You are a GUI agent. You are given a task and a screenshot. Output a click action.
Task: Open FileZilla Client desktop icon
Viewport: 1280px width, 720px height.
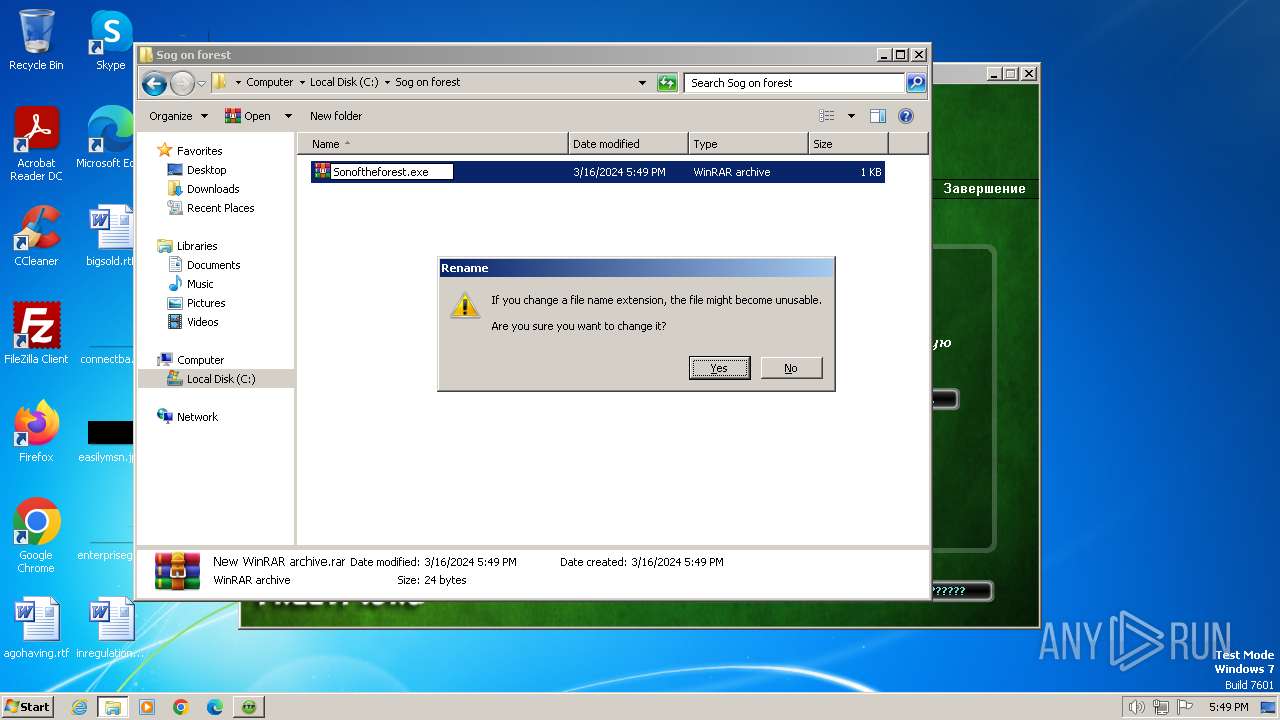(x=36, y=333)
